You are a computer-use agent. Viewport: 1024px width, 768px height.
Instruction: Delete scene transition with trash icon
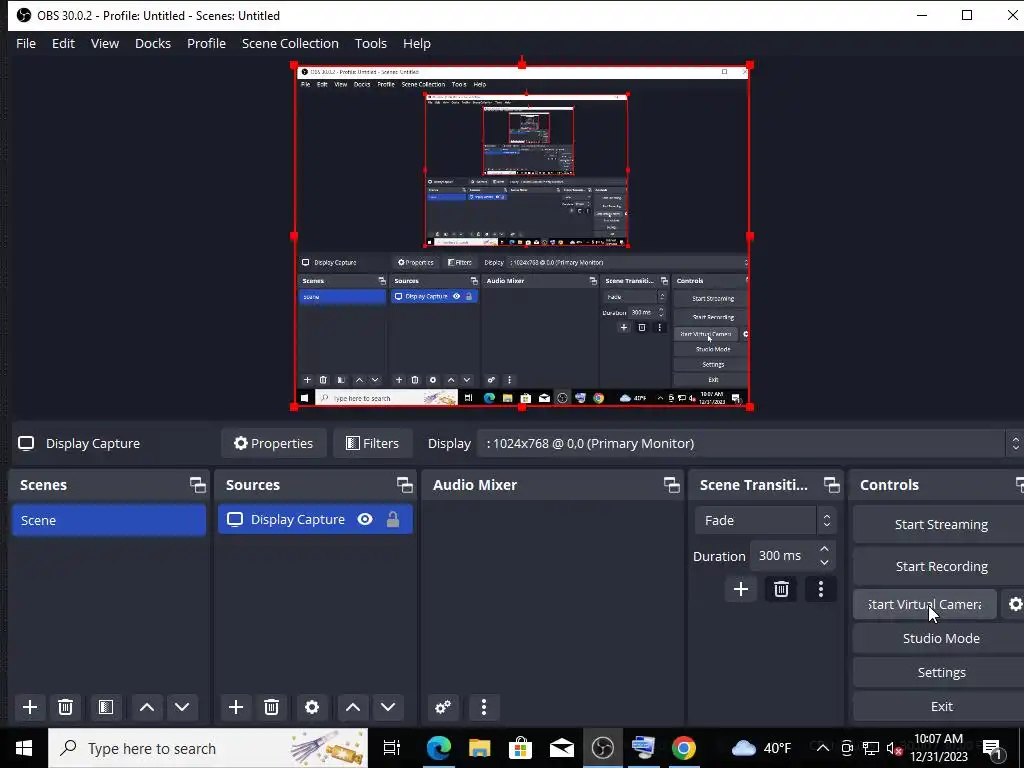coord(781,589)
